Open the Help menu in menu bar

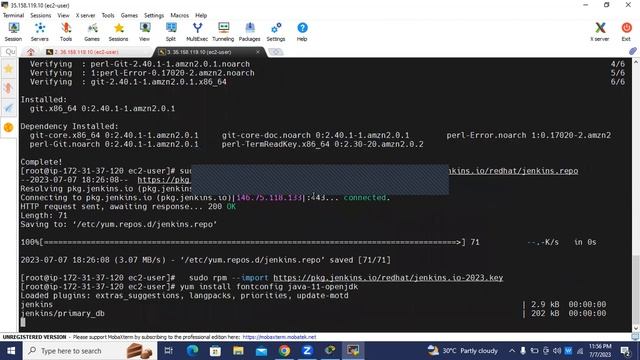click(x=201, y=15)
